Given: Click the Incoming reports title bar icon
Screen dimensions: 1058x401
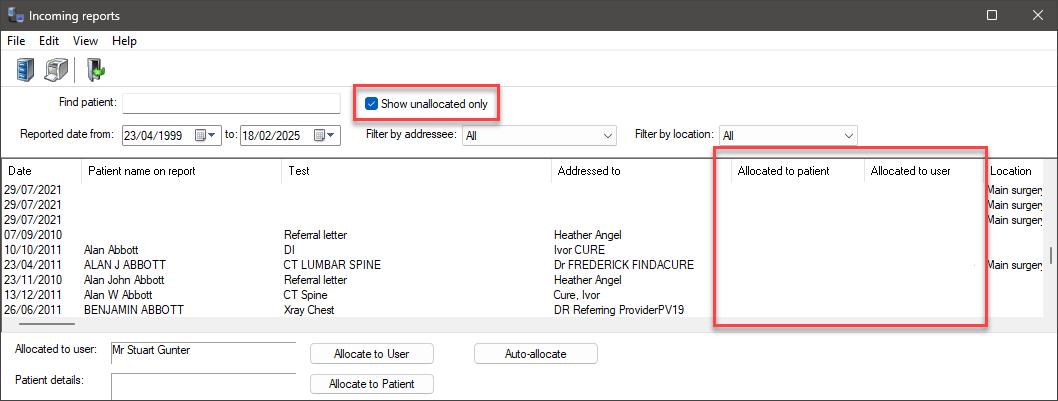Looking at the screenshot, I should click(x=15, y=14).
